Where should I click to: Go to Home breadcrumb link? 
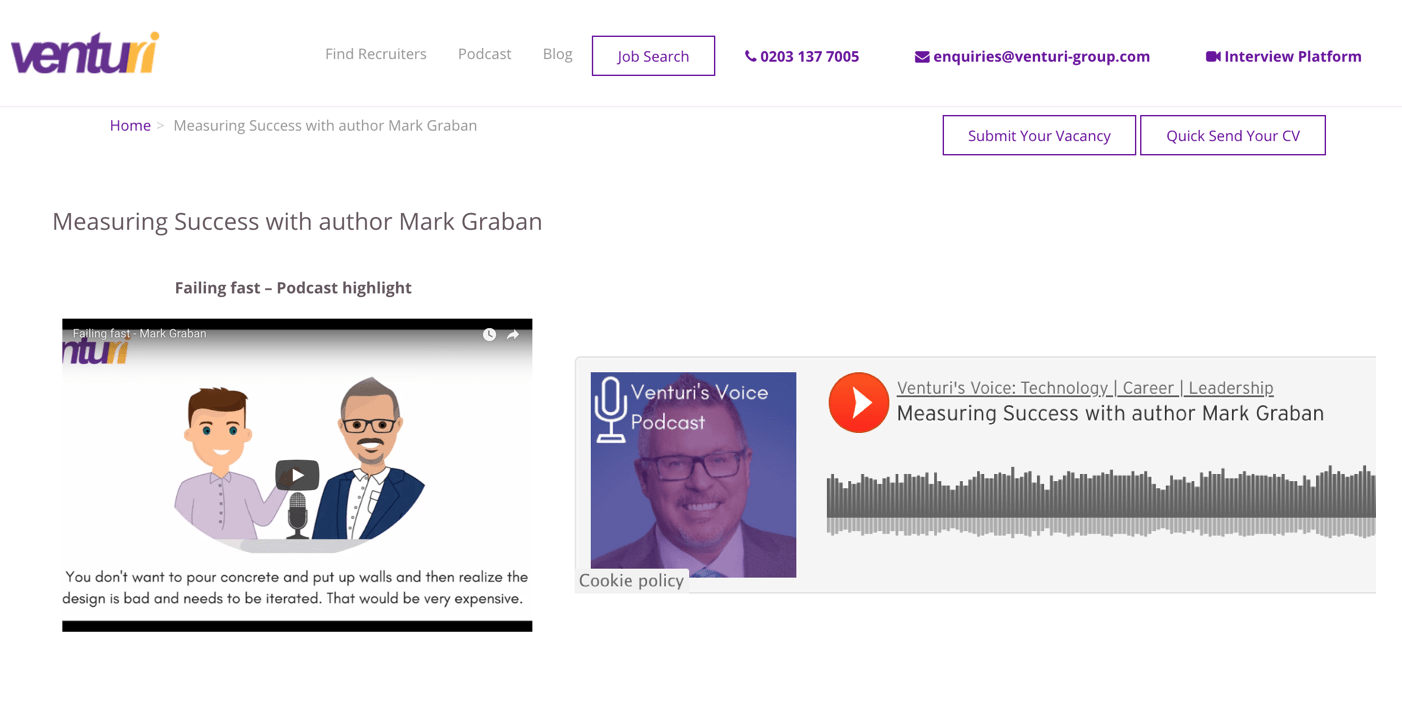[130, 126]
